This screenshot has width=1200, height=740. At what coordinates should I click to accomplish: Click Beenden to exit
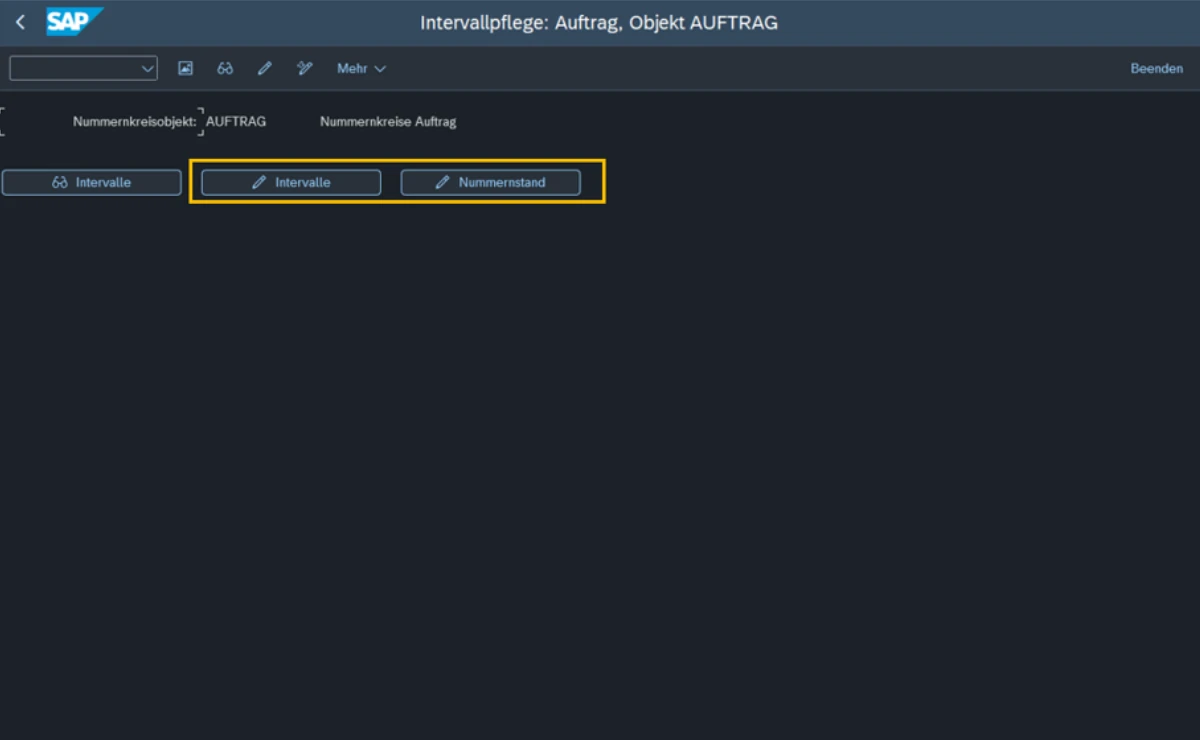click(x=1156, y=68)
